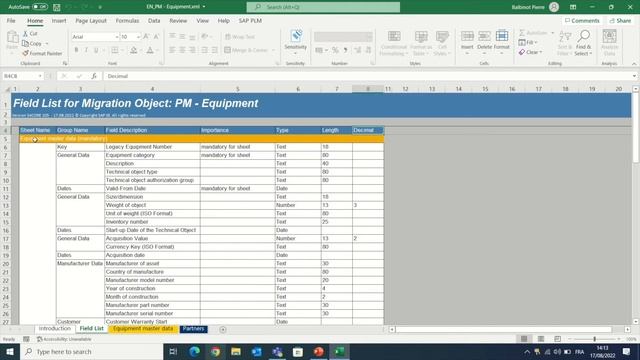
Task: Toggle Italic formatting
Action: pyautogui.click(x=86, y=50)
